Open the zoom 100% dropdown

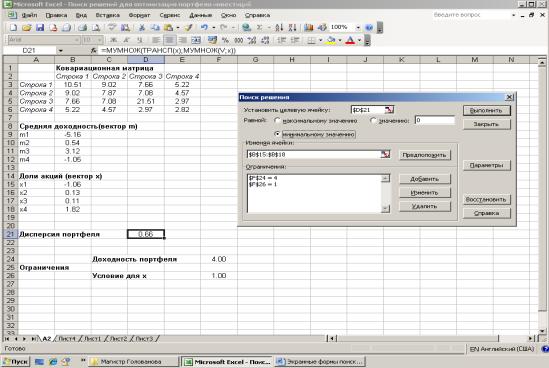pos(358,27)
